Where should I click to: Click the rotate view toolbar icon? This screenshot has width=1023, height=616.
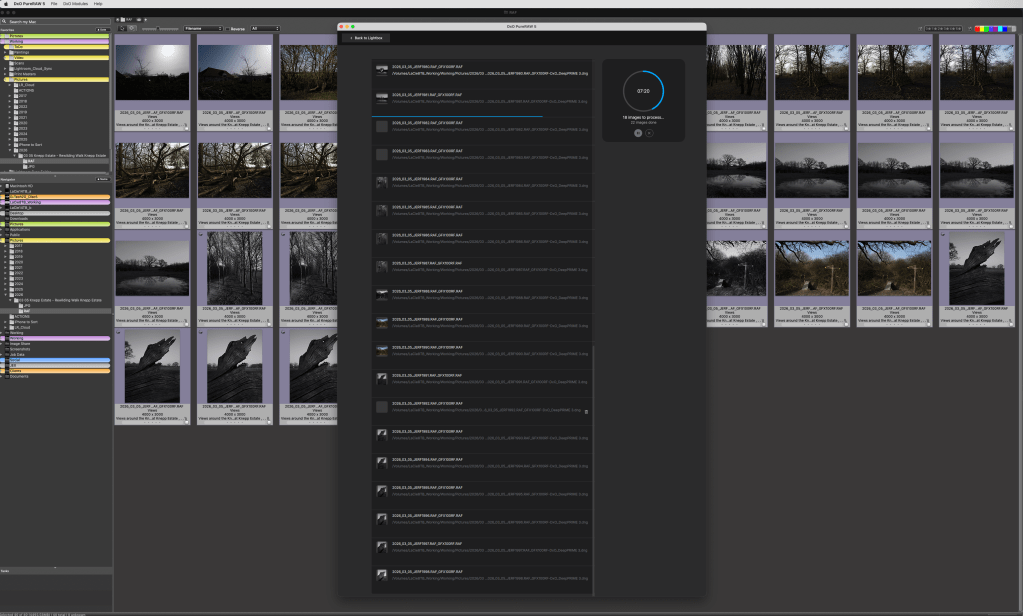[132, 29]
